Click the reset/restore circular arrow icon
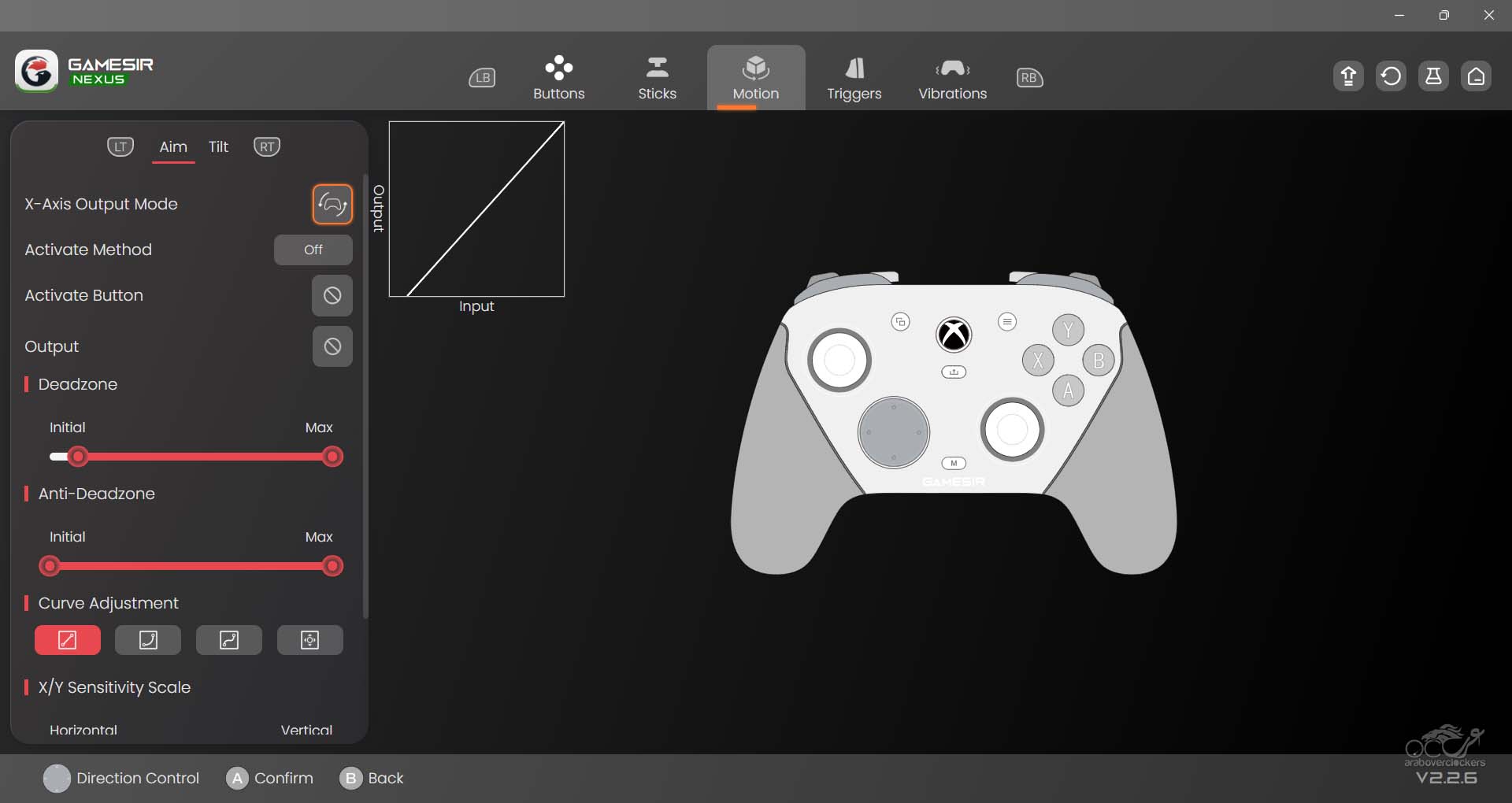The width and height of the screenshot is (1512, 803). [1391, 76]
